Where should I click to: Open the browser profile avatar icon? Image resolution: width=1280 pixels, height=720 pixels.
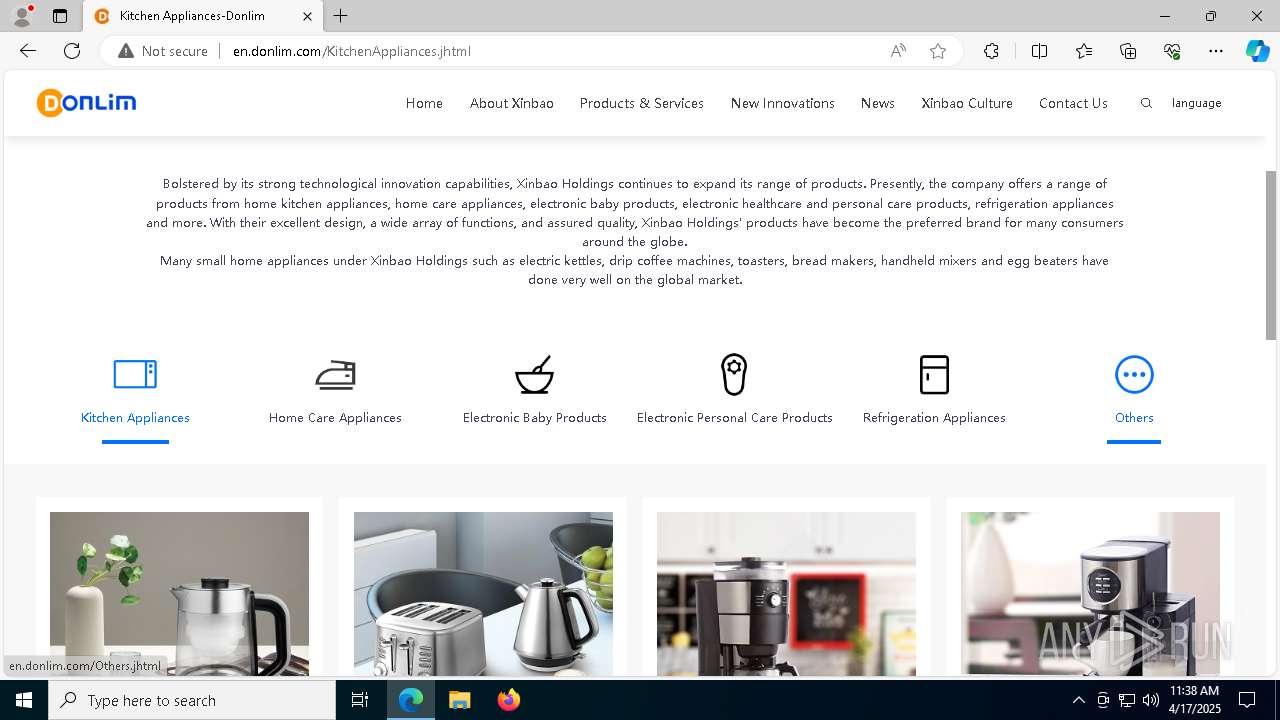pos(22,16)
